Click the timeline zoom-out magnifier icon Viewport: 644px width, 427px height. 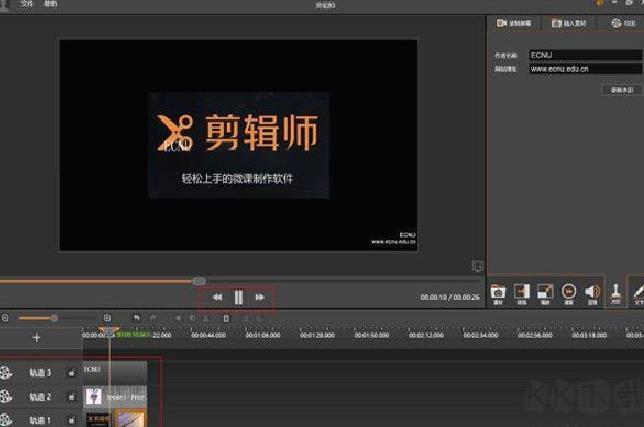coord(5,318)
